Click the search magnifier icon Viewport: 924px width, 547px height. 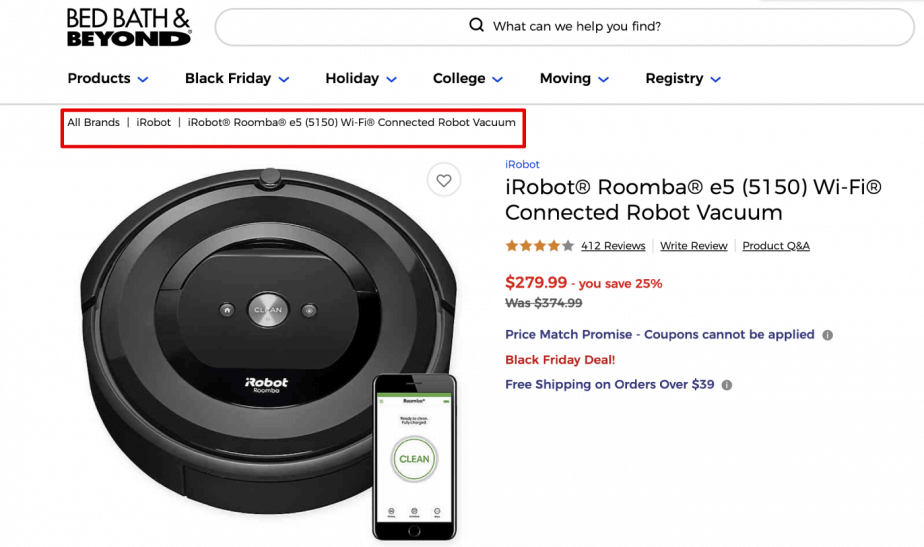[476, 25]
